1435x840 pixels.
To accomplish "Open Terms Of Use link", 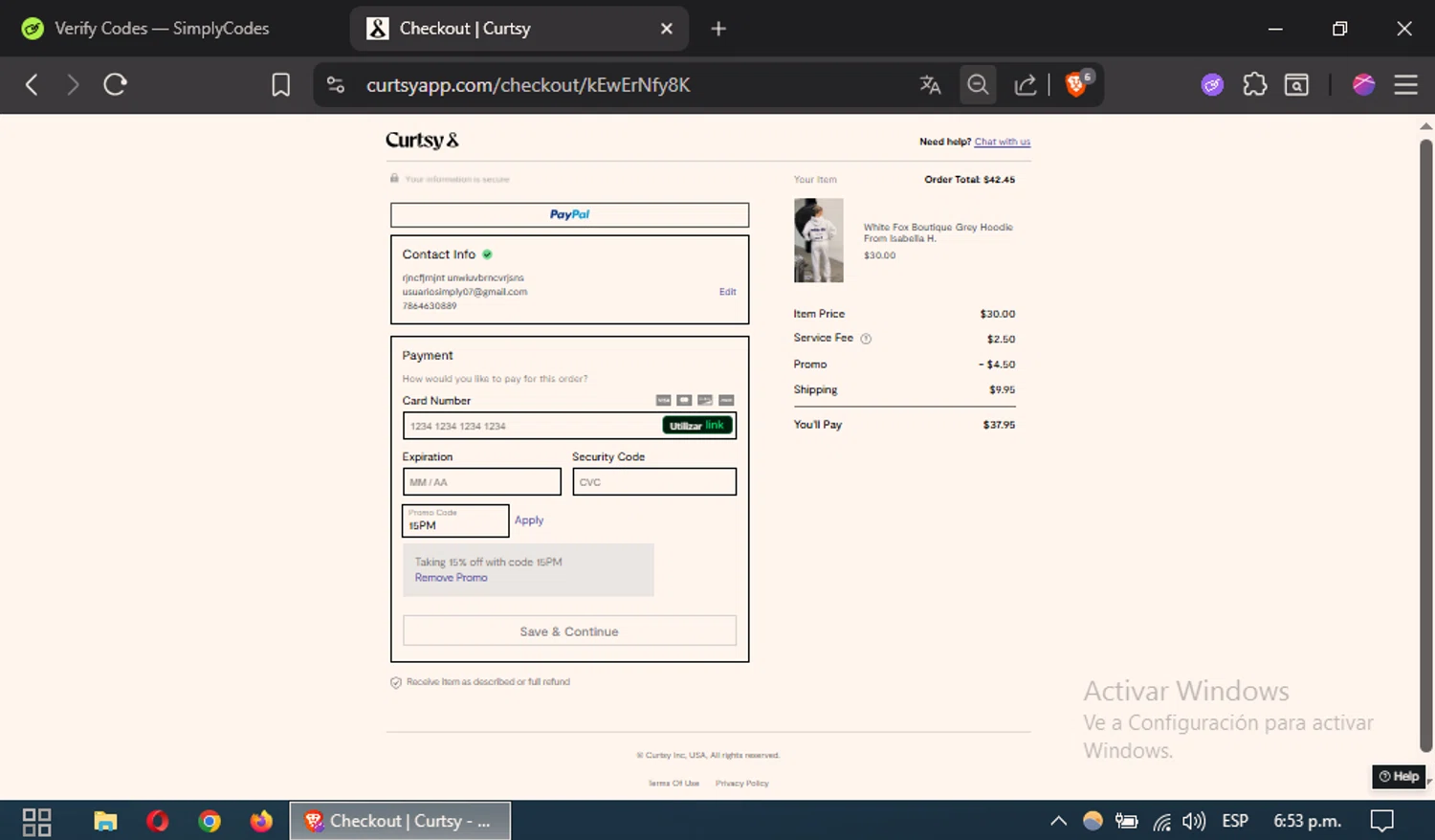I will tap(673, 784).
